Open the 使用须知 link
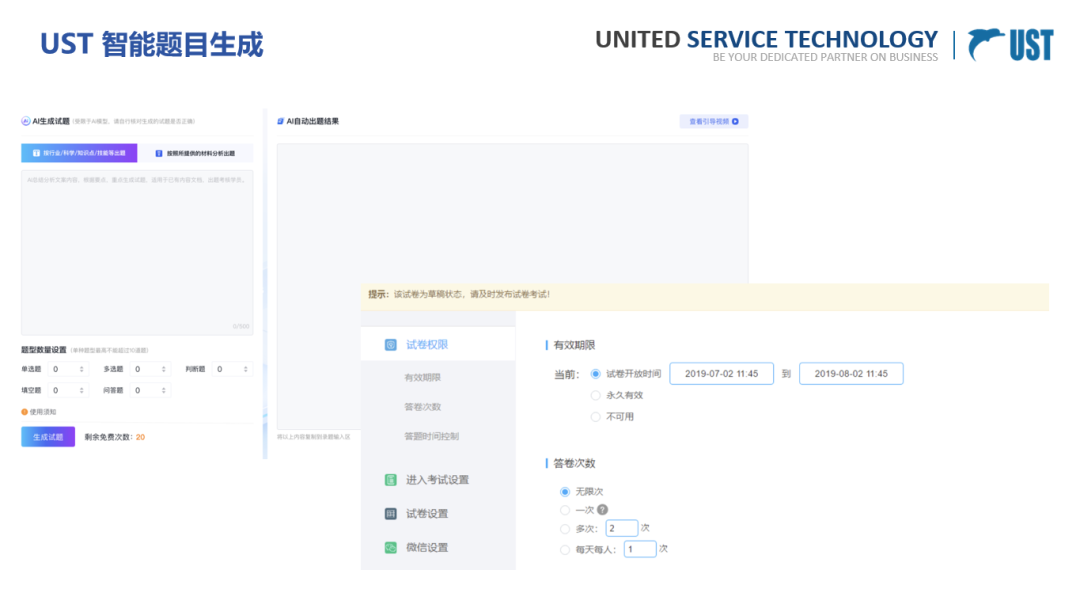1080x608 pixels. click(x=43, y=412)
